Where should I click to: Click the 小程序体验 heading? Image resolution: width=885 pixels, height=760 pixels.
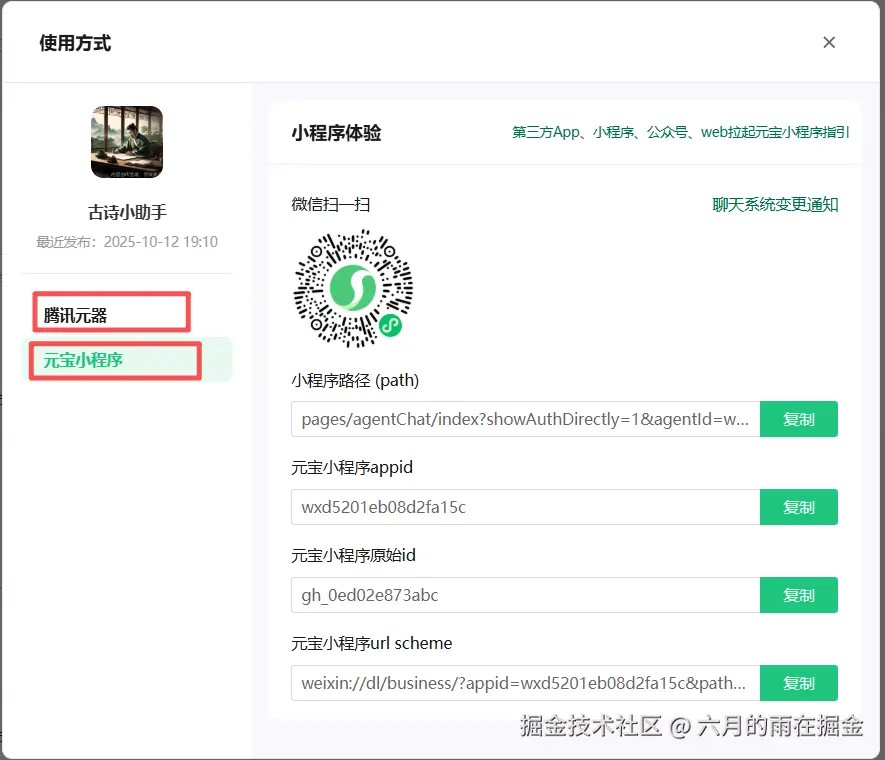pos(336,133)
